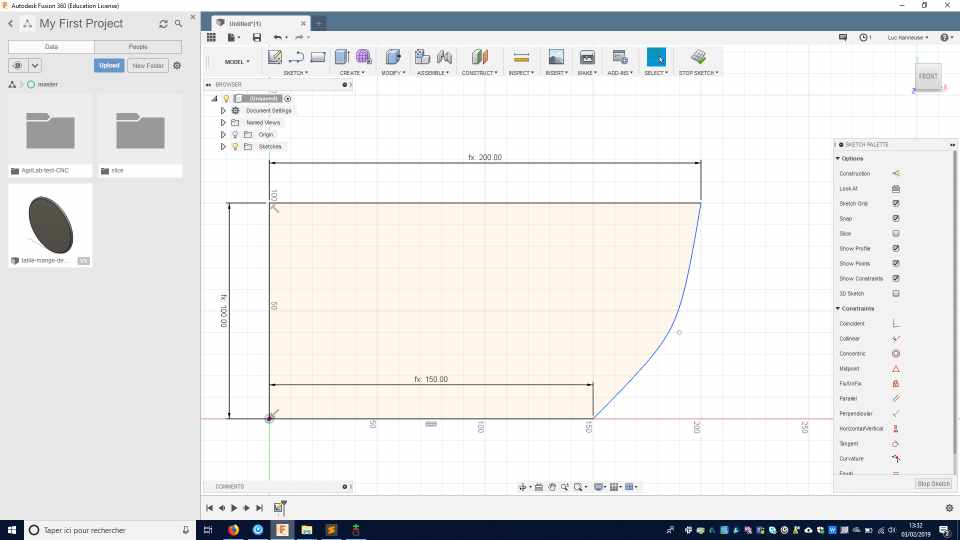Expand the Sketches tree node
The image size is (960, 540).
pos(223,146)
